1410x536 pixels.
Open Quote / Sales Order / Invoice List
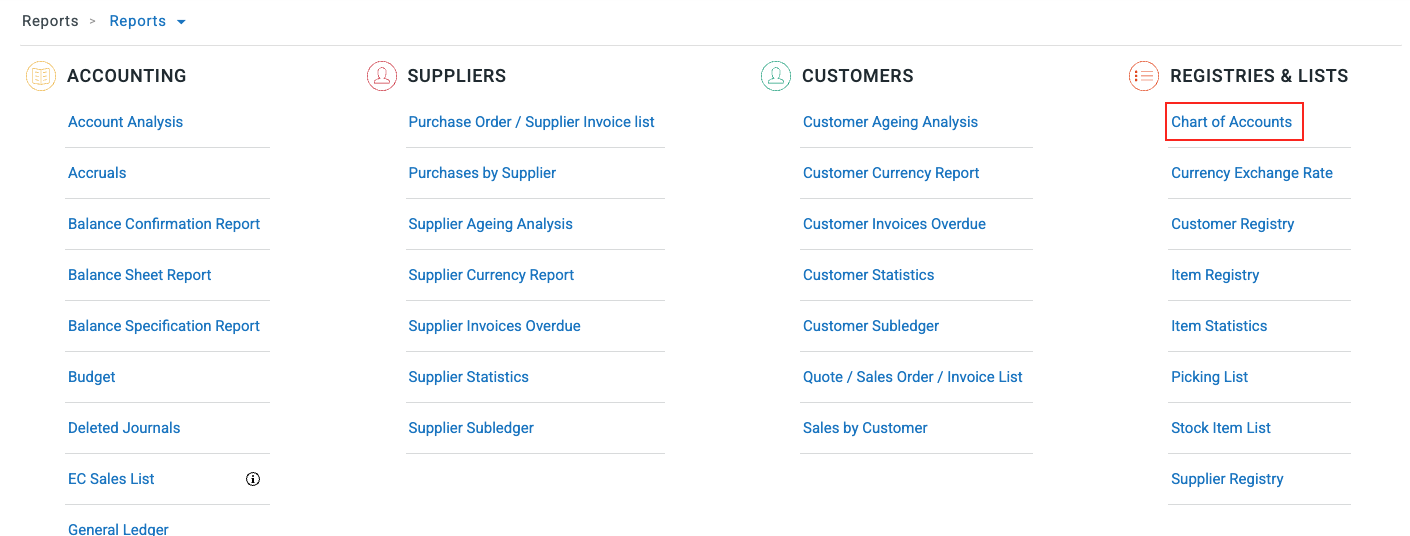(x=912, y=377)
